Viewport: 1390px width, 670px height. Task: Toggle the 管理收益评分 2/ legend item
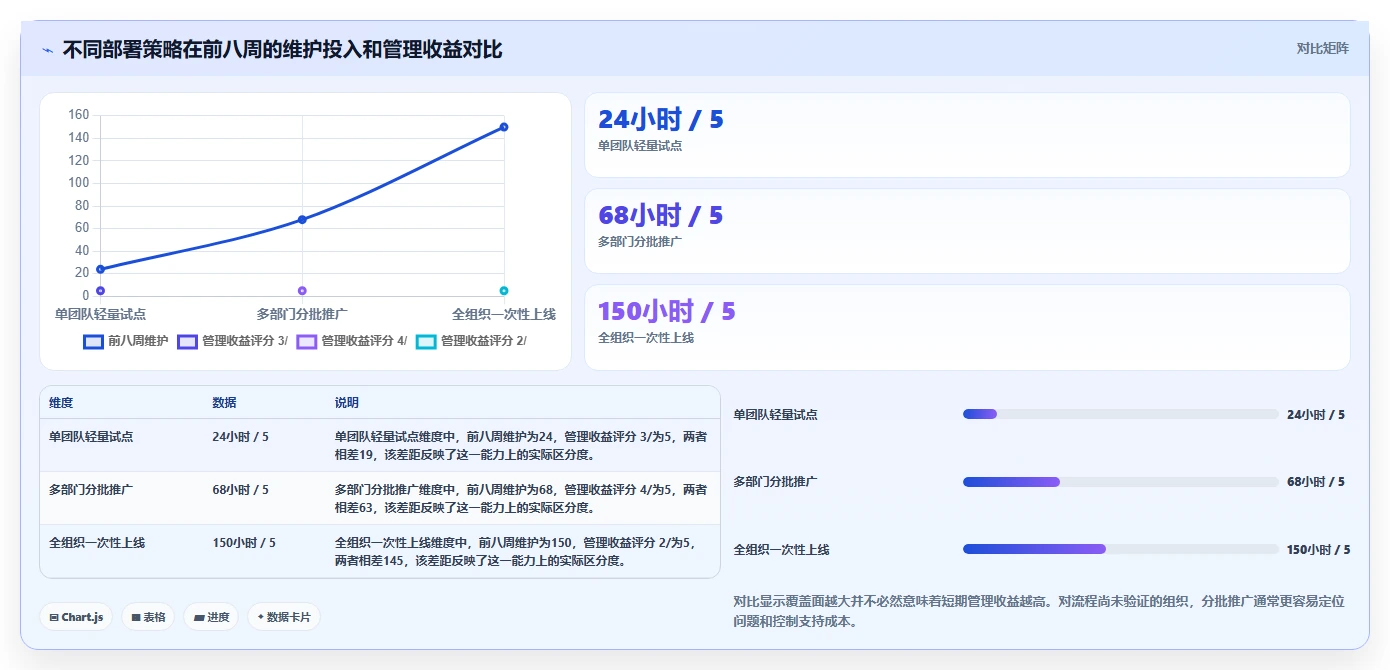click(471, 341)
